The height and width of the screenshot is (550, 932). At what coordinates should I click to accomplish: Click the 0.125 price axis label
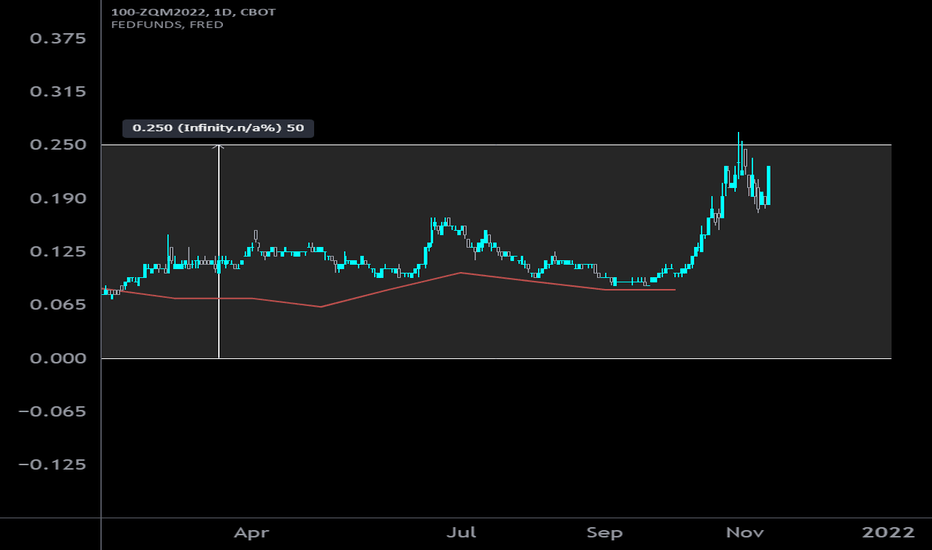pos(58,251)
